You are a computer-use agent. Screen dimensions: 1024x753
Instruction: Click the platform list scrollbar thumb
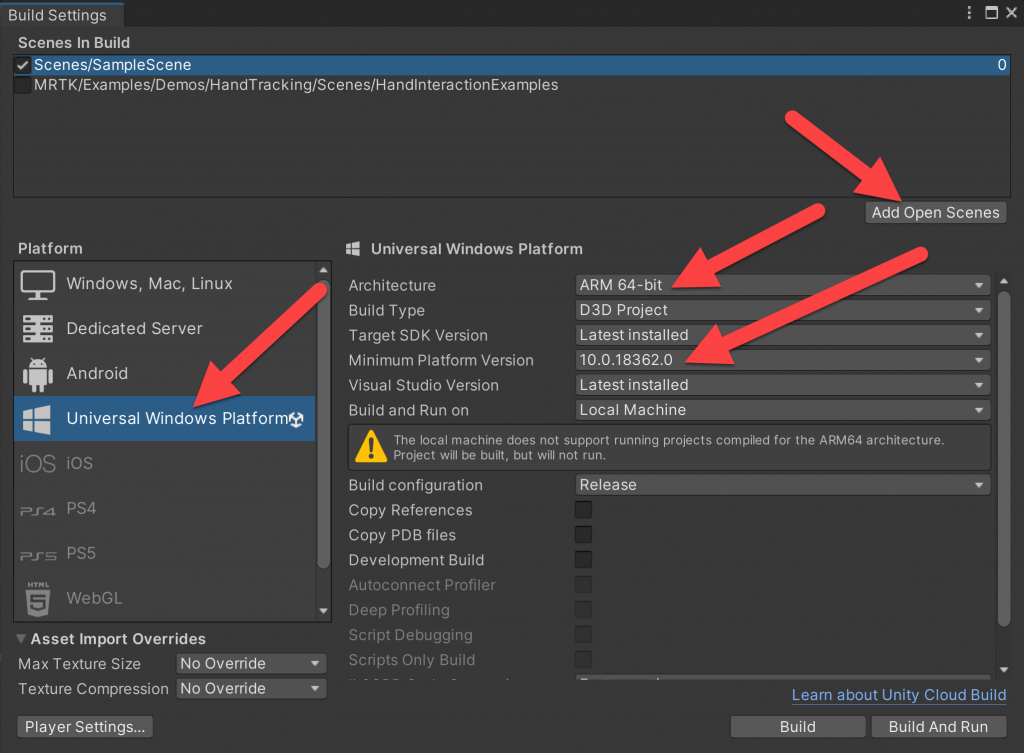(323, 425)
